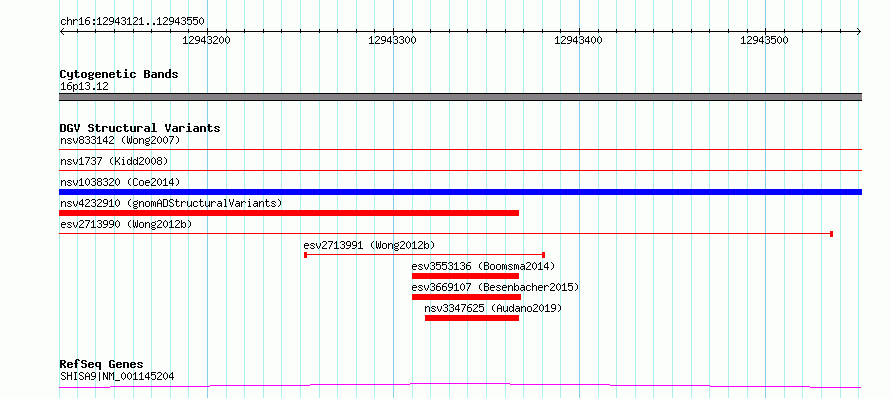
Task: Click the ruler's right arrowhead
Action: [x=859, y=31]
